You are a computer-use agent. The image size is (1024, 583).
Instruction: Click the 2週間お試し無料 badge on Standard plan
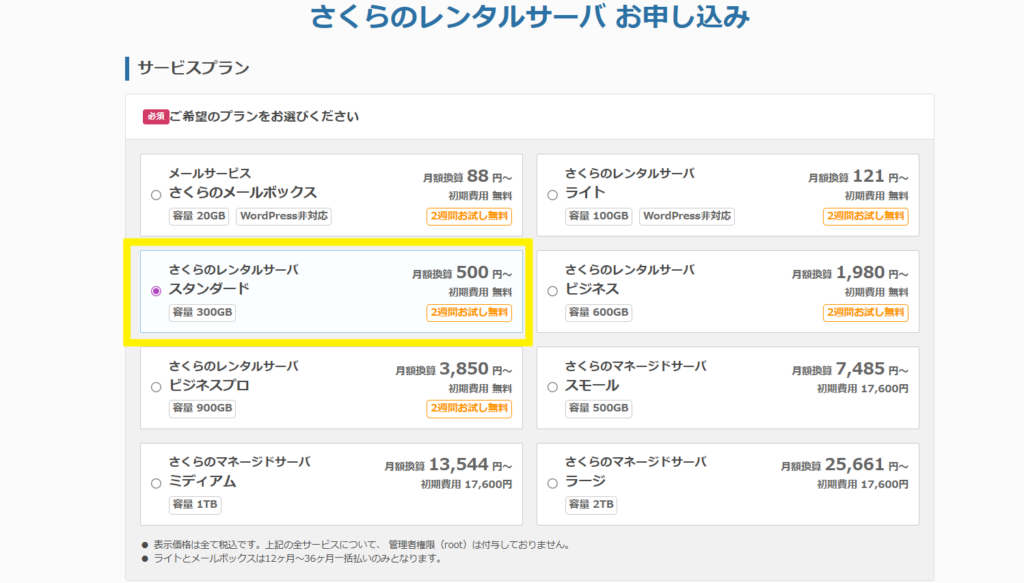pyautogui.click(x=469, y=312)
